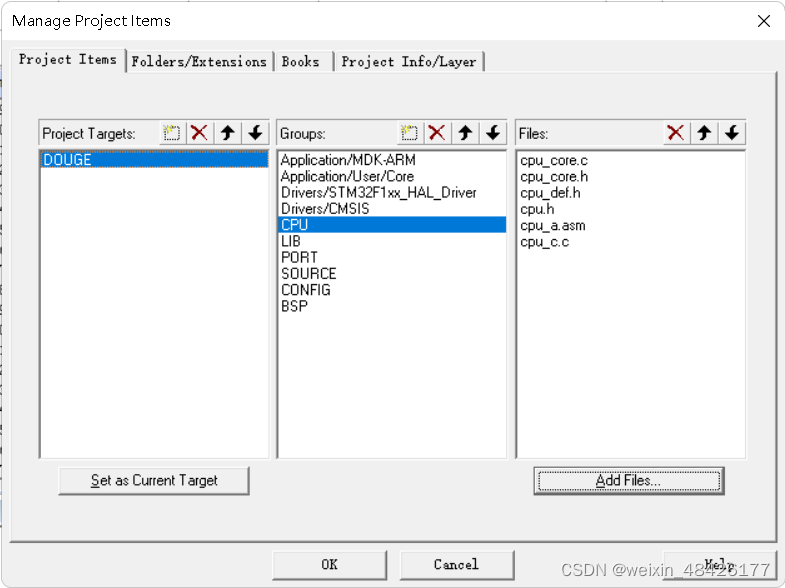The width and height of the screenshot is (785, 588).
Task: Move the selected Project Target down
Action: pos(255,133)
